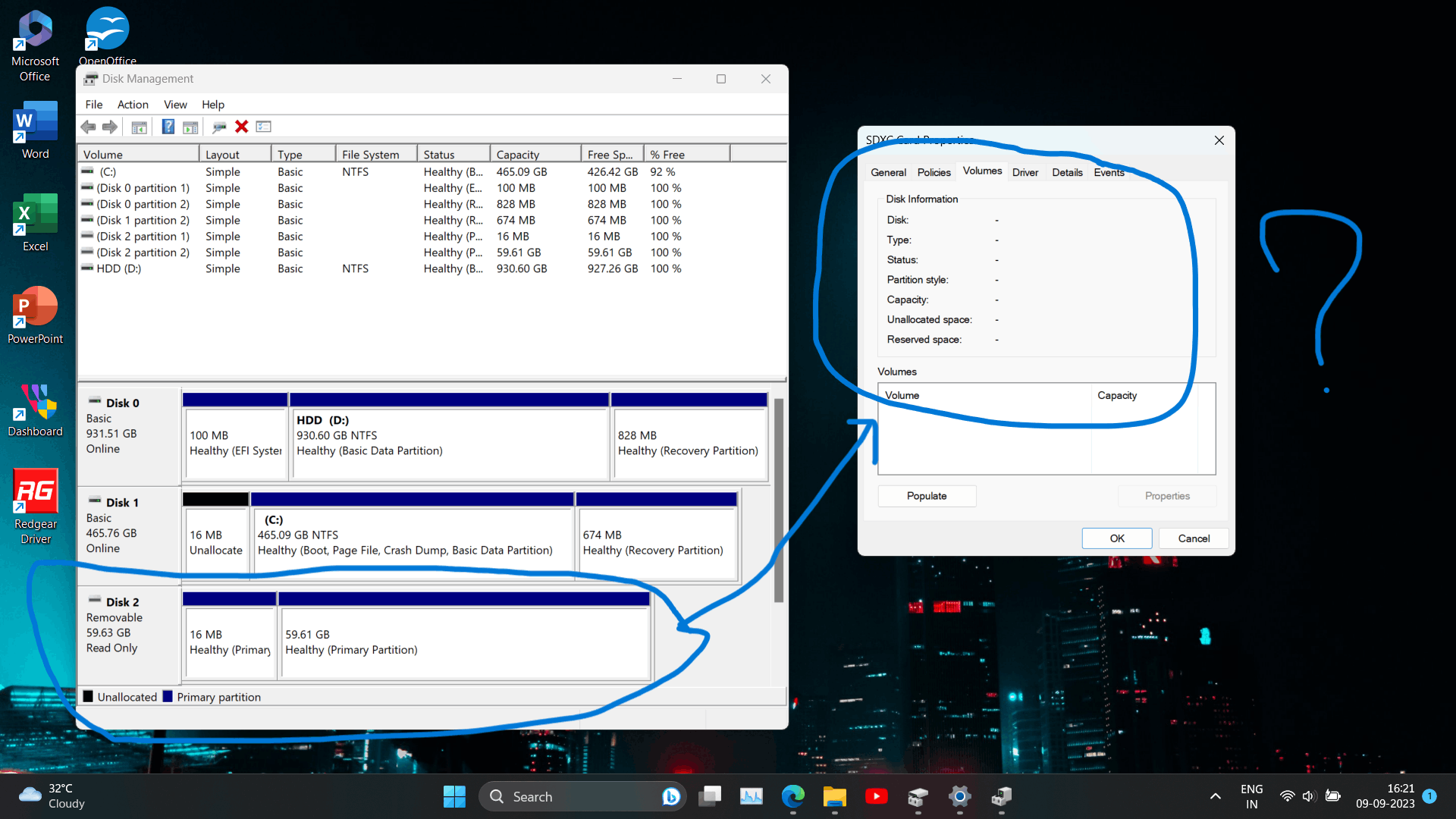
Task: Click the Properties checklist toolbar icon
Action: 263,127
